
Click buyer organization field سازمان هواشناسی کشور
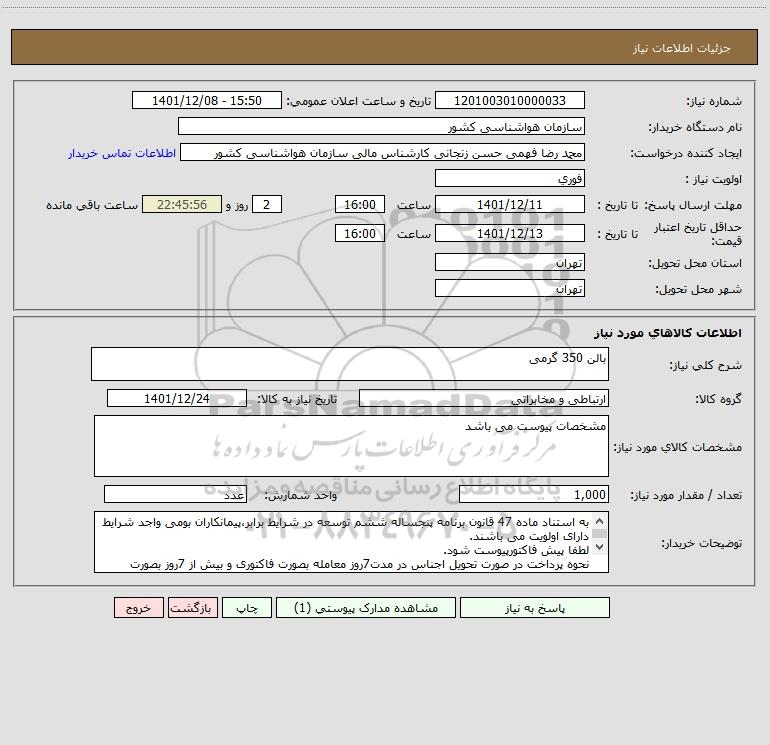point(381,126)
